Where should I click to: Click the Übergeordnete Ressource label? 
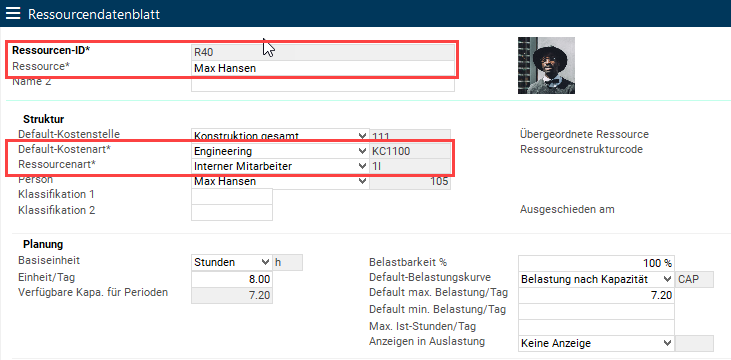click(x=584, y=134)
